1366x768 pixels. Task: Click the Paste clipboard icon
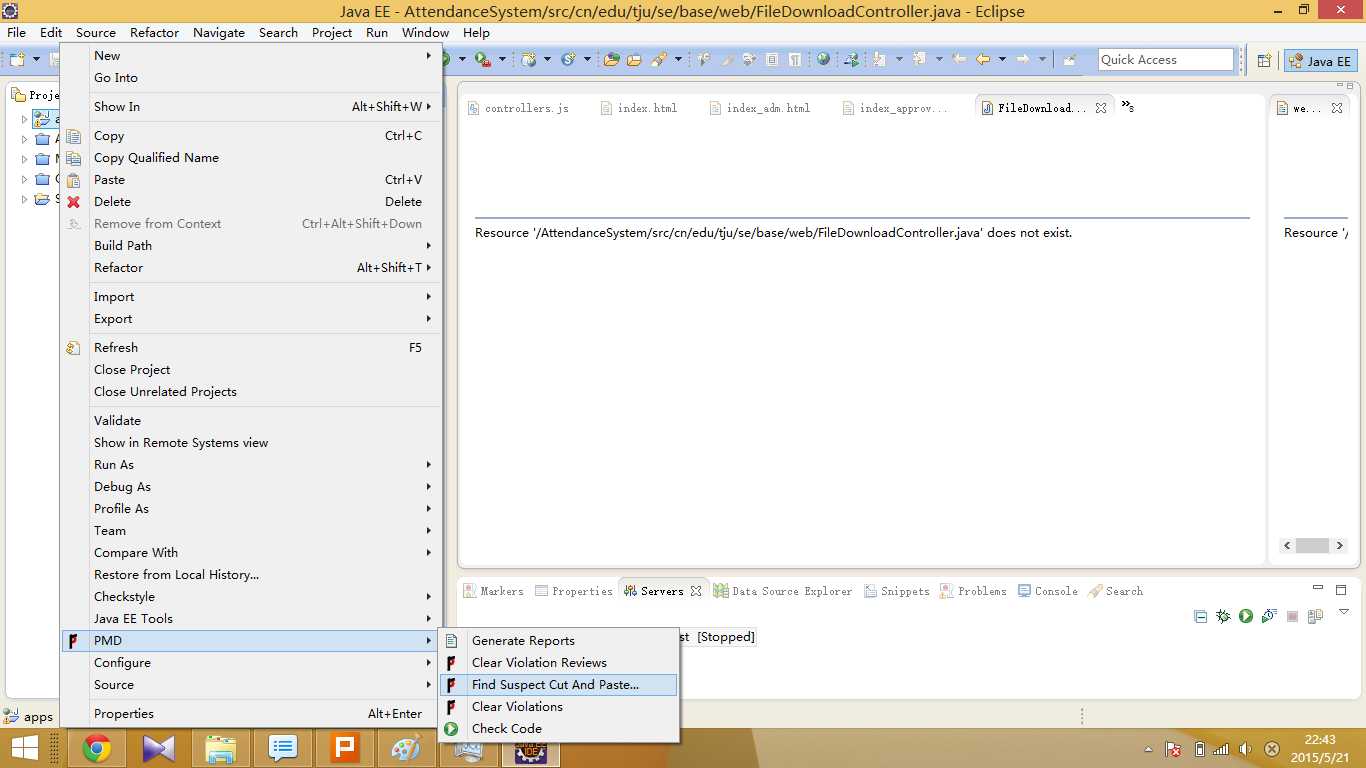73,180
